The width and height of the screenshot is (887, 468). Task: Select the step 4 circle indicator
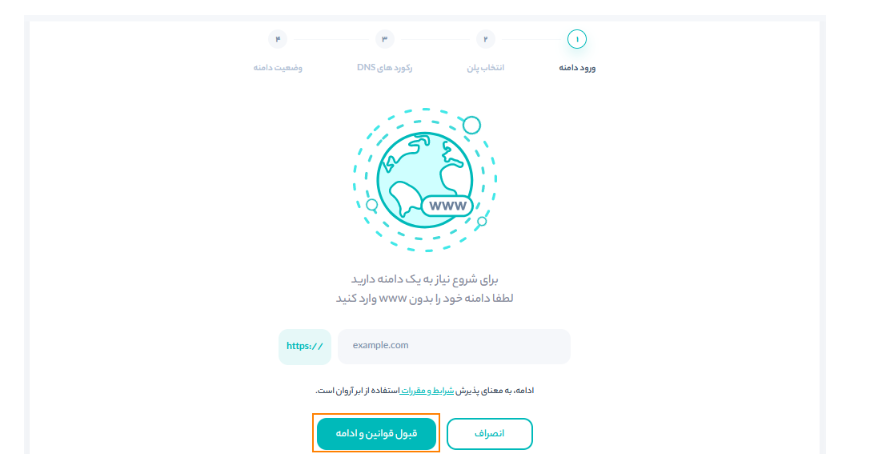pos(278,39)
